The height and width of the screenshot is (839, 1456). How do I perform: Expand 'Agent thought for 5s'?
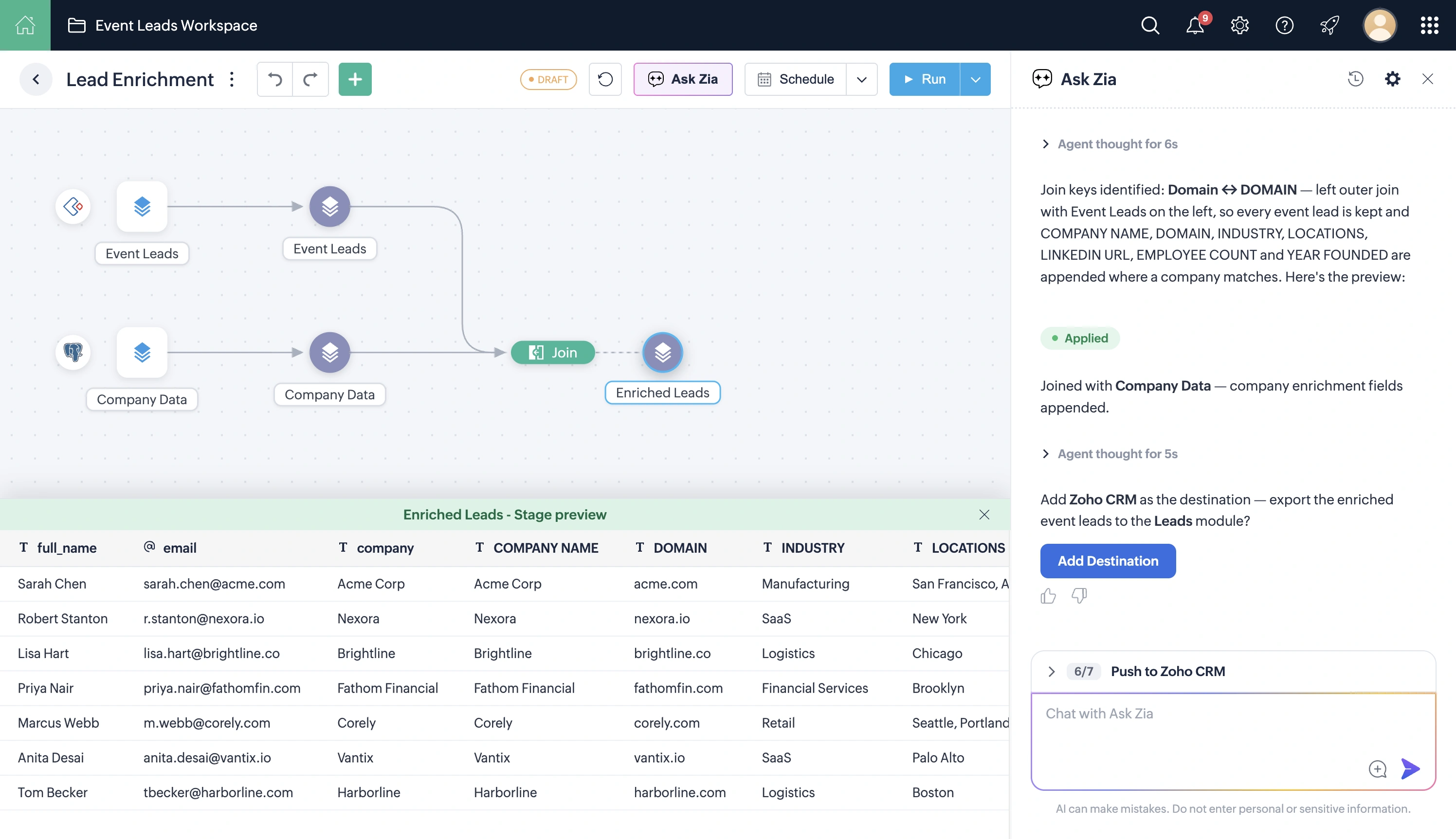(1110, 454)
